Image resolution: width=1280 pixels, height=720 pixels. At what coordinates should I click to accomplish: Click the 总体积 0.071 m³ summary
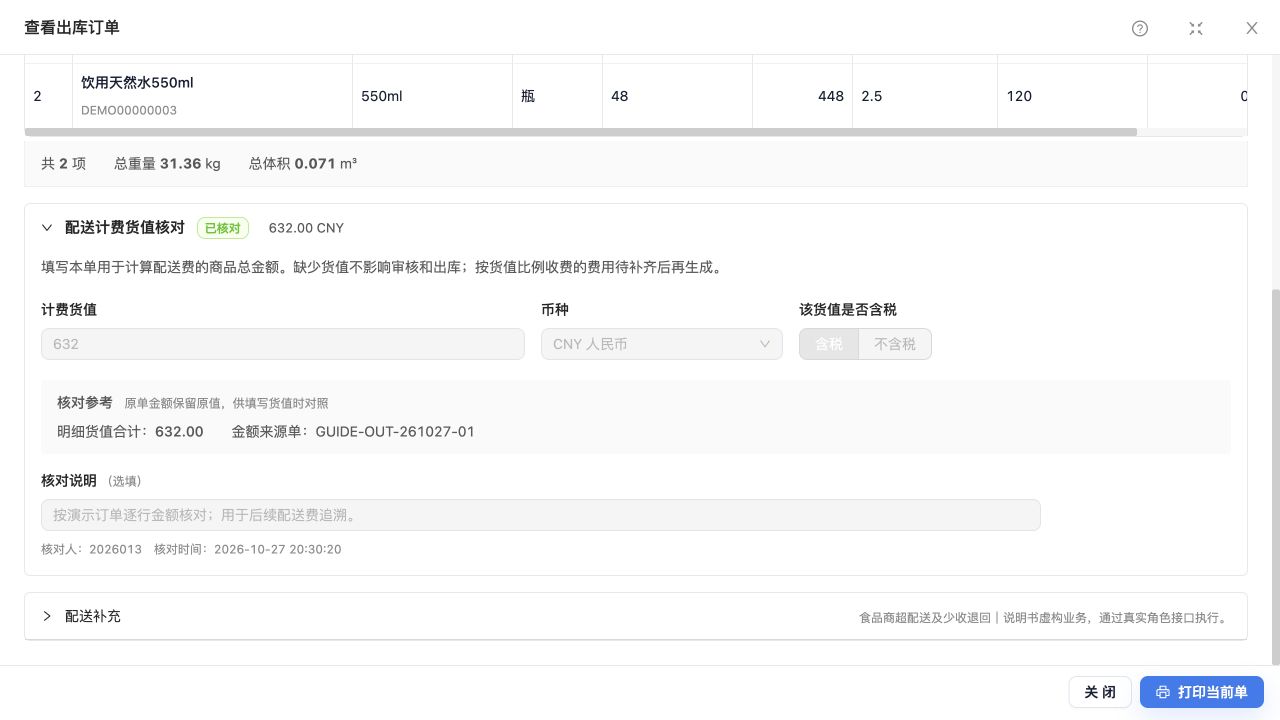tap(303, 163)
